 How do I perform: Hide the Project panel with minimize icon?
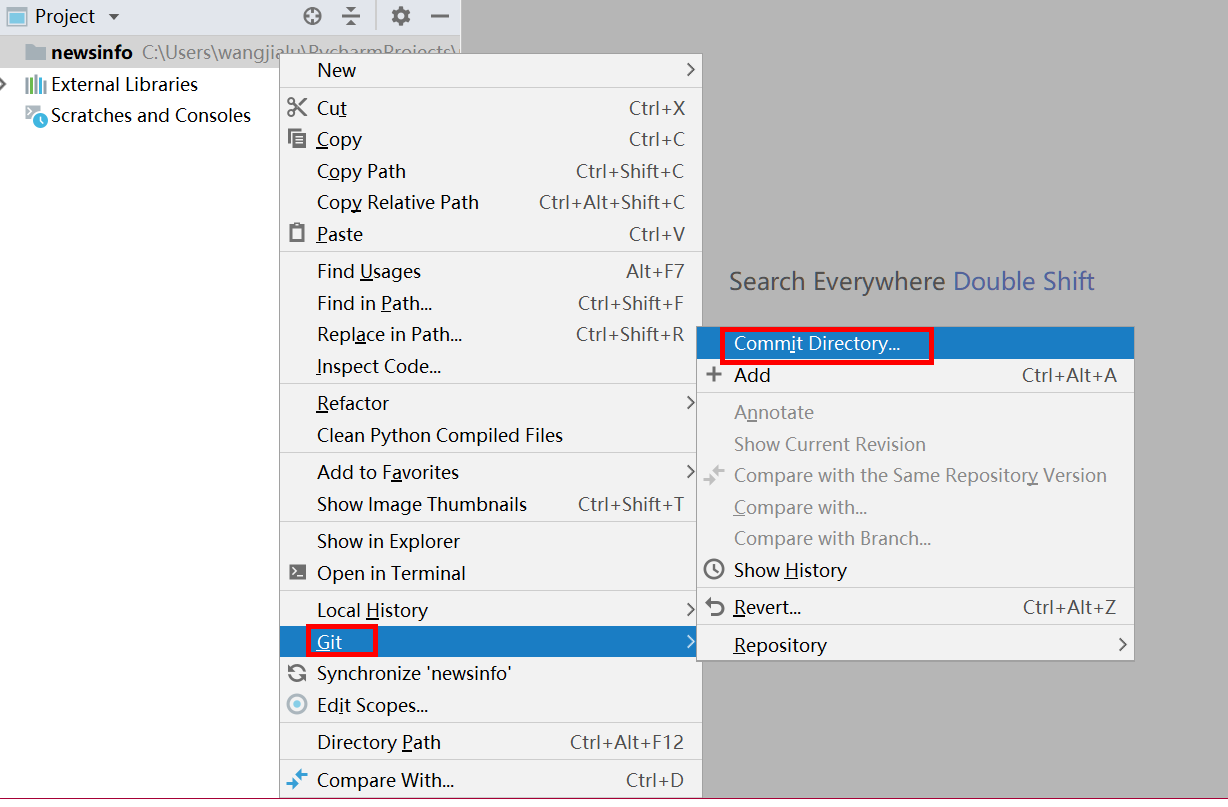(440, 16)
